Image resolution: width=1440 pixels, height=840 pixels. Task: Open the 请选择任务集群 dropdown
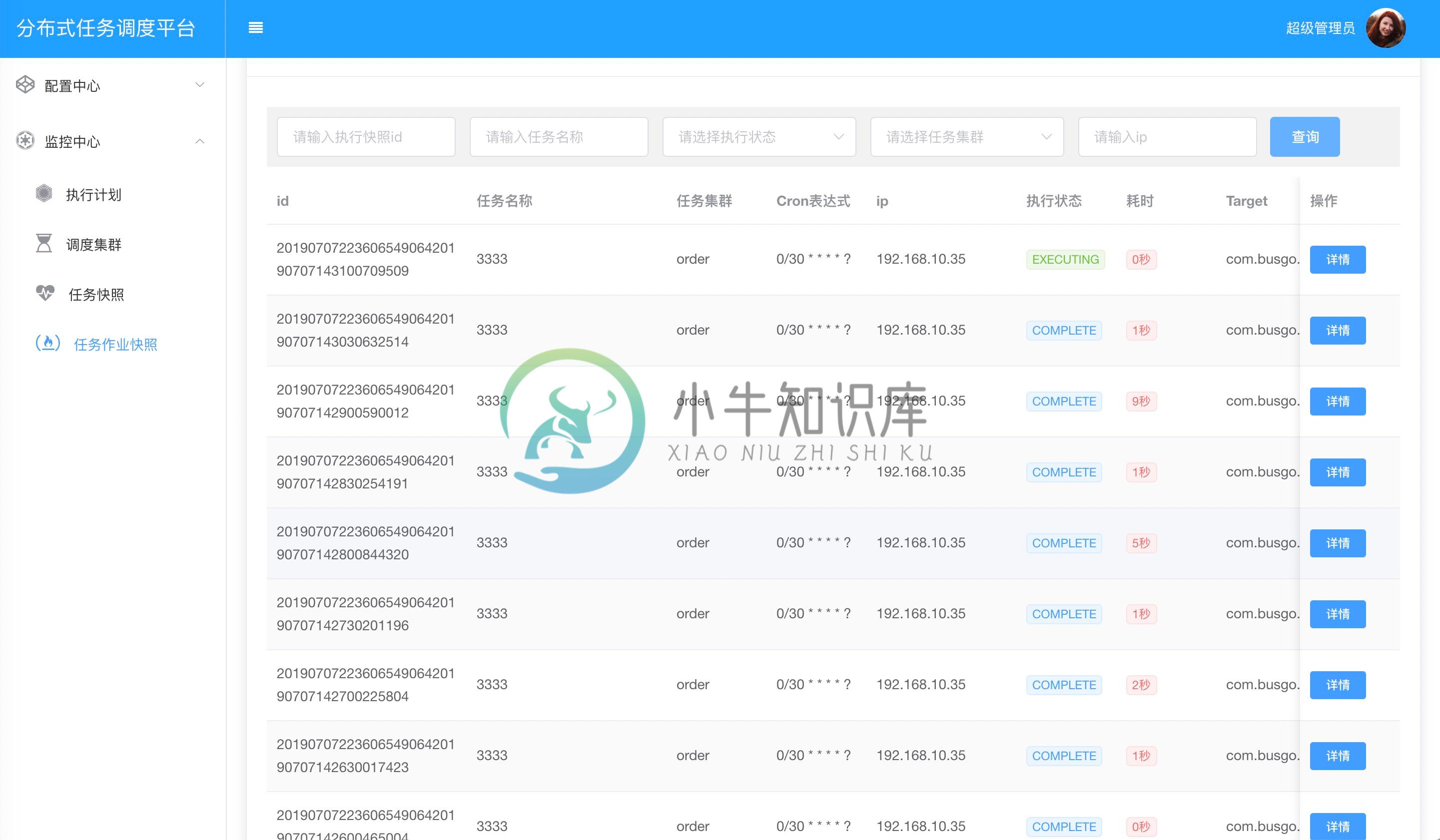tap(967, 137)
